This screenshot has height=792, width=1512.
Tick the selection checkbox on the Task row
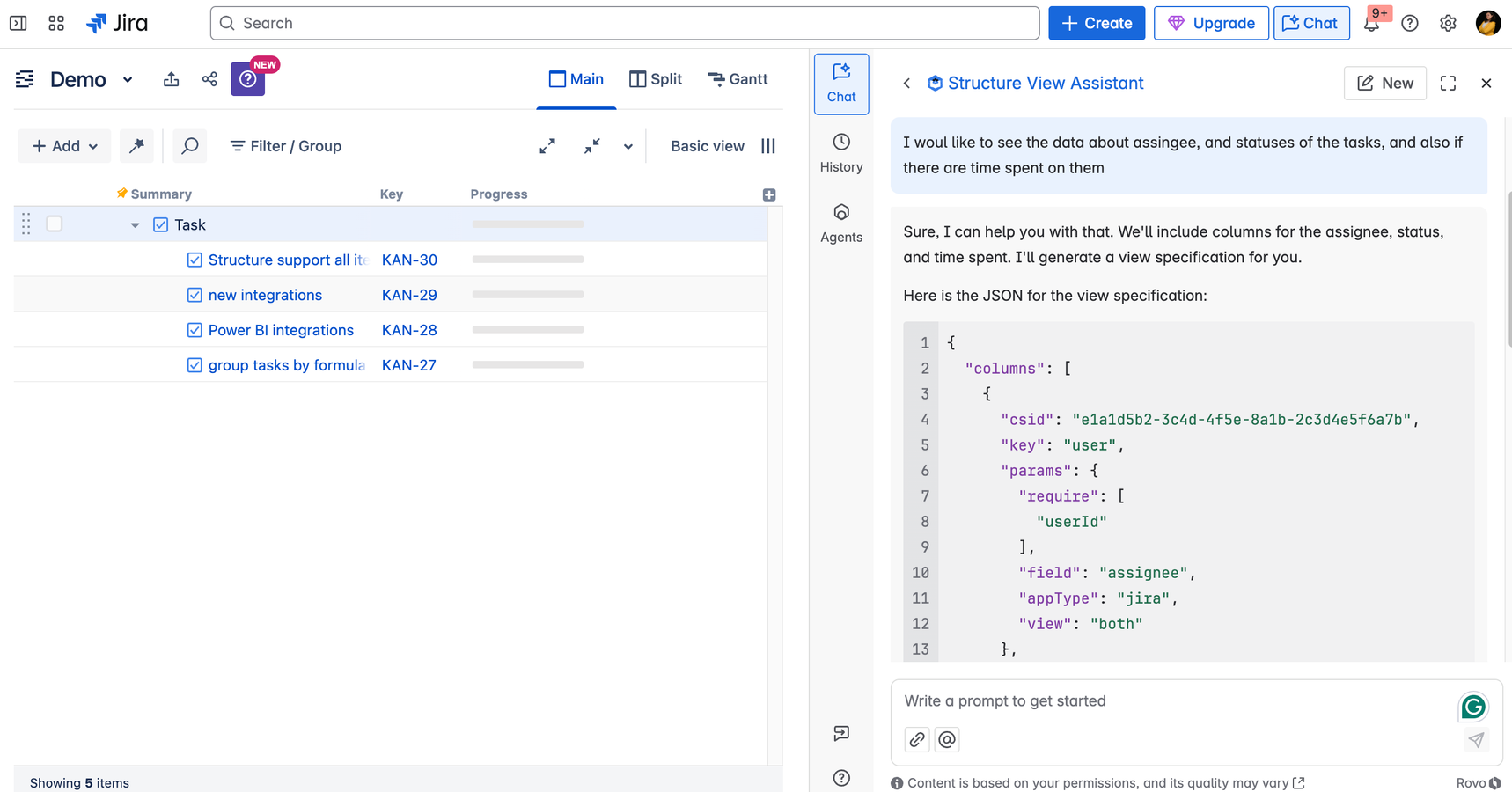tap(55, 224)
